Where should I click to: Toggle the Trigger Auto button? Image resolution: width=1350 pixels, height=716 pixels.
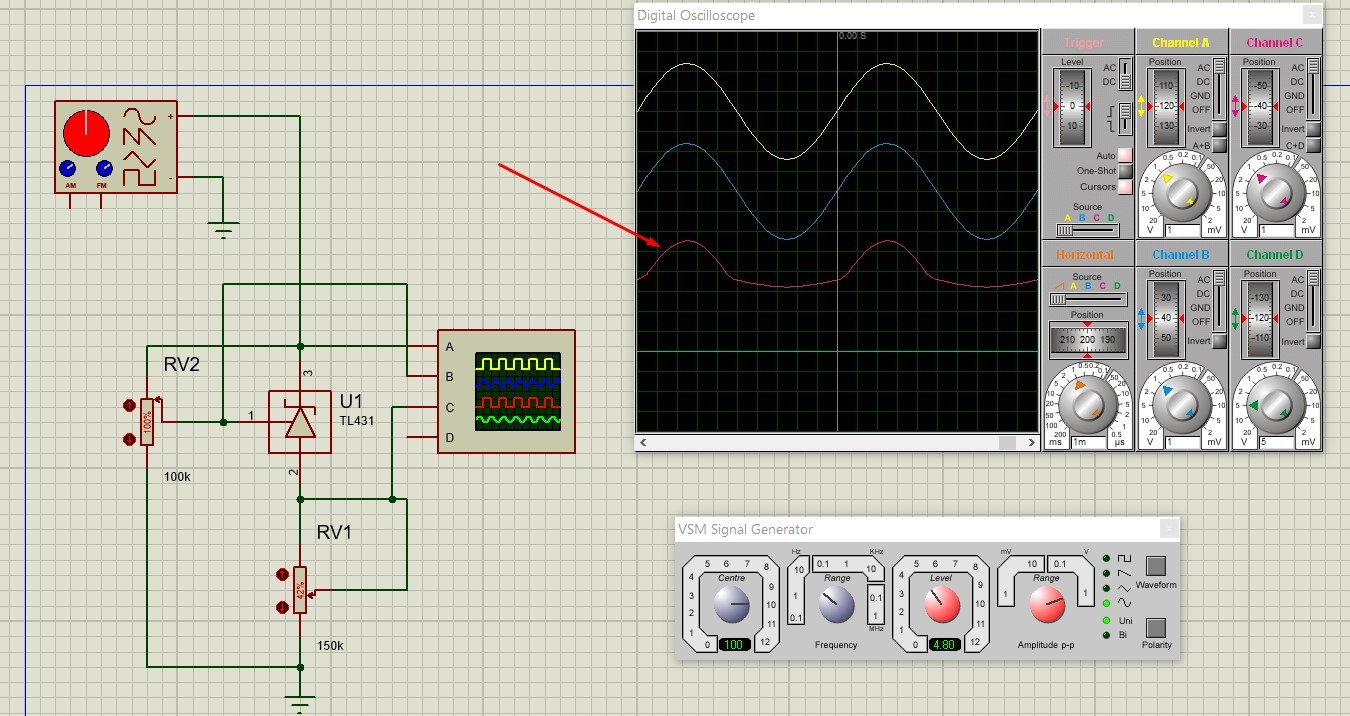(x=1124, y=155)
